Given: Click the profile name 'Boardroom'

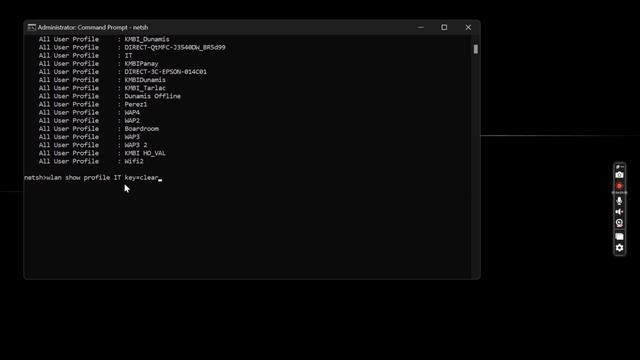Looking at the screenshot, I should [141, 129].
